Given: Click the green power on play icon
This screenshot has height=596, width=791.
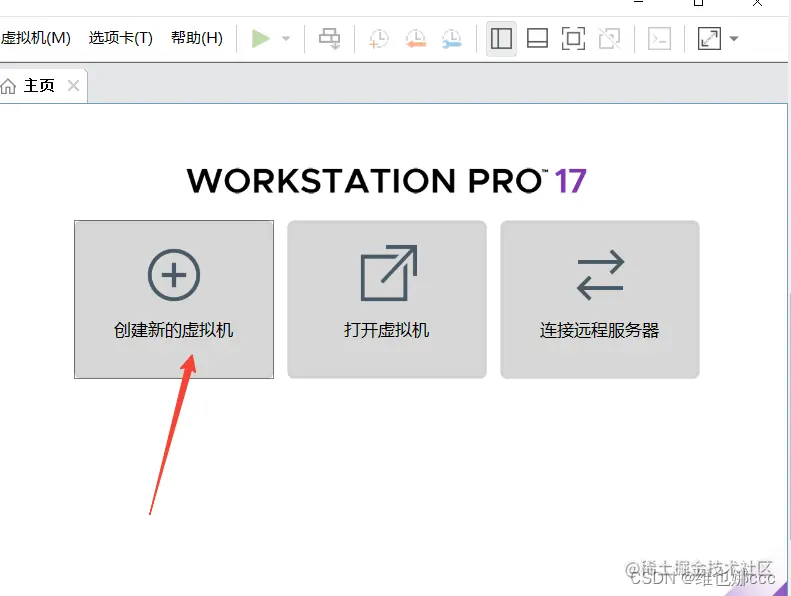Looking at the screenshot, I should pyautogui.click(x=261, y=38).
